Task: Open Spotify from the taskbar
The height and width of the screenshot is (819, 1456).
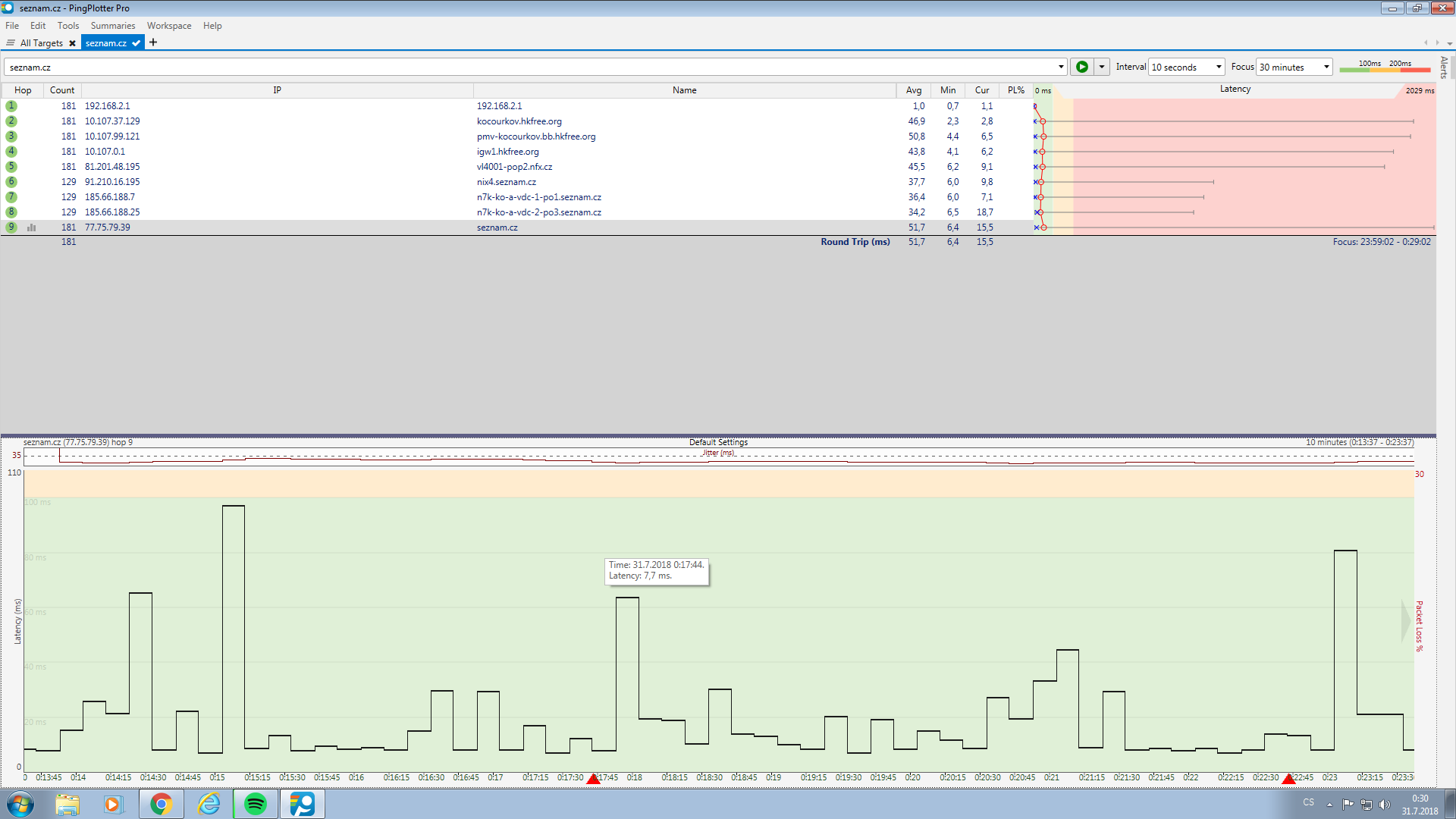Action: [x=256, y=804]
